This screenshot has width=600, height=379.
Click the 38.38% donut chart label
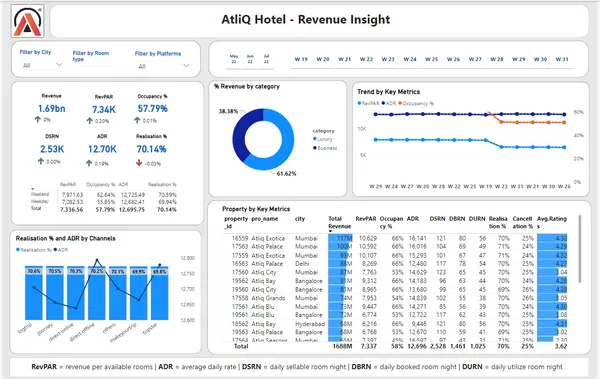pos(228,111)
